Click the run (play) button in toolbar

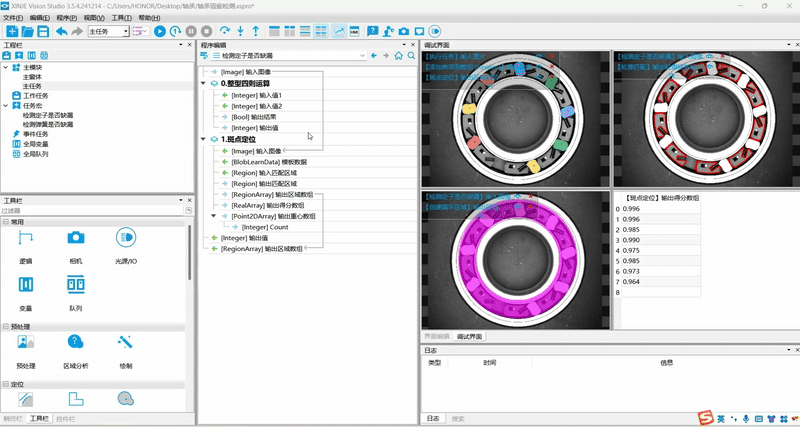160,31
